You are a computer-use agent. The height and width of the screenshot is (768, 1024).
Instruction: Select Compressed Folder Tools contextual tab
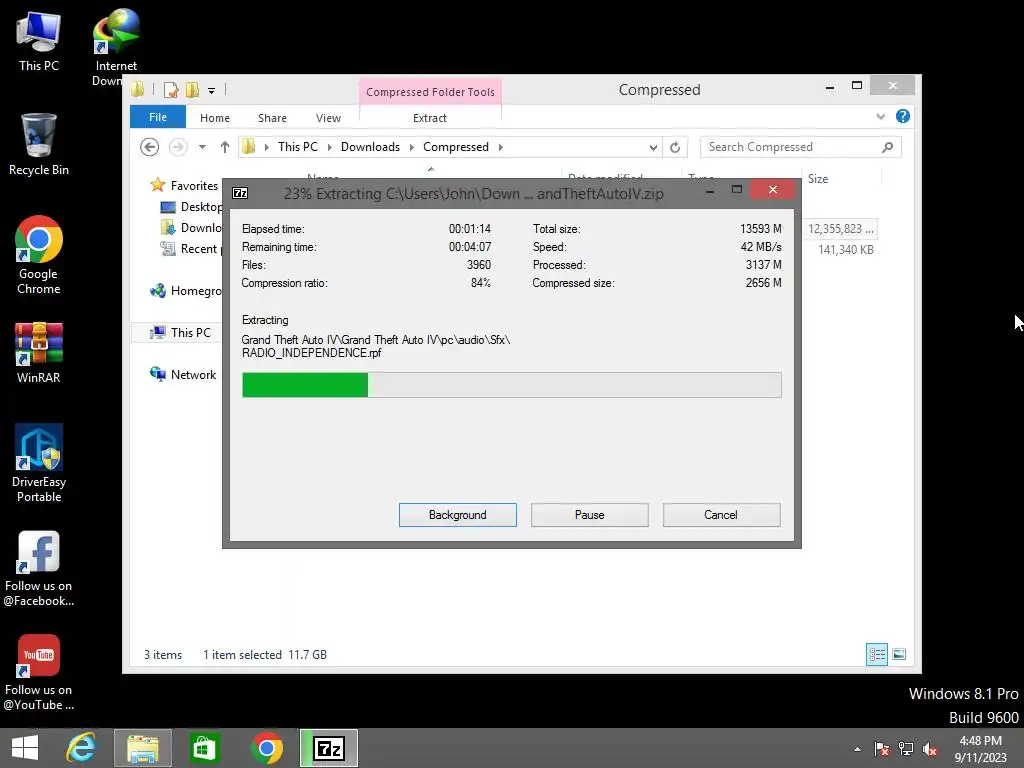[430, 92]
